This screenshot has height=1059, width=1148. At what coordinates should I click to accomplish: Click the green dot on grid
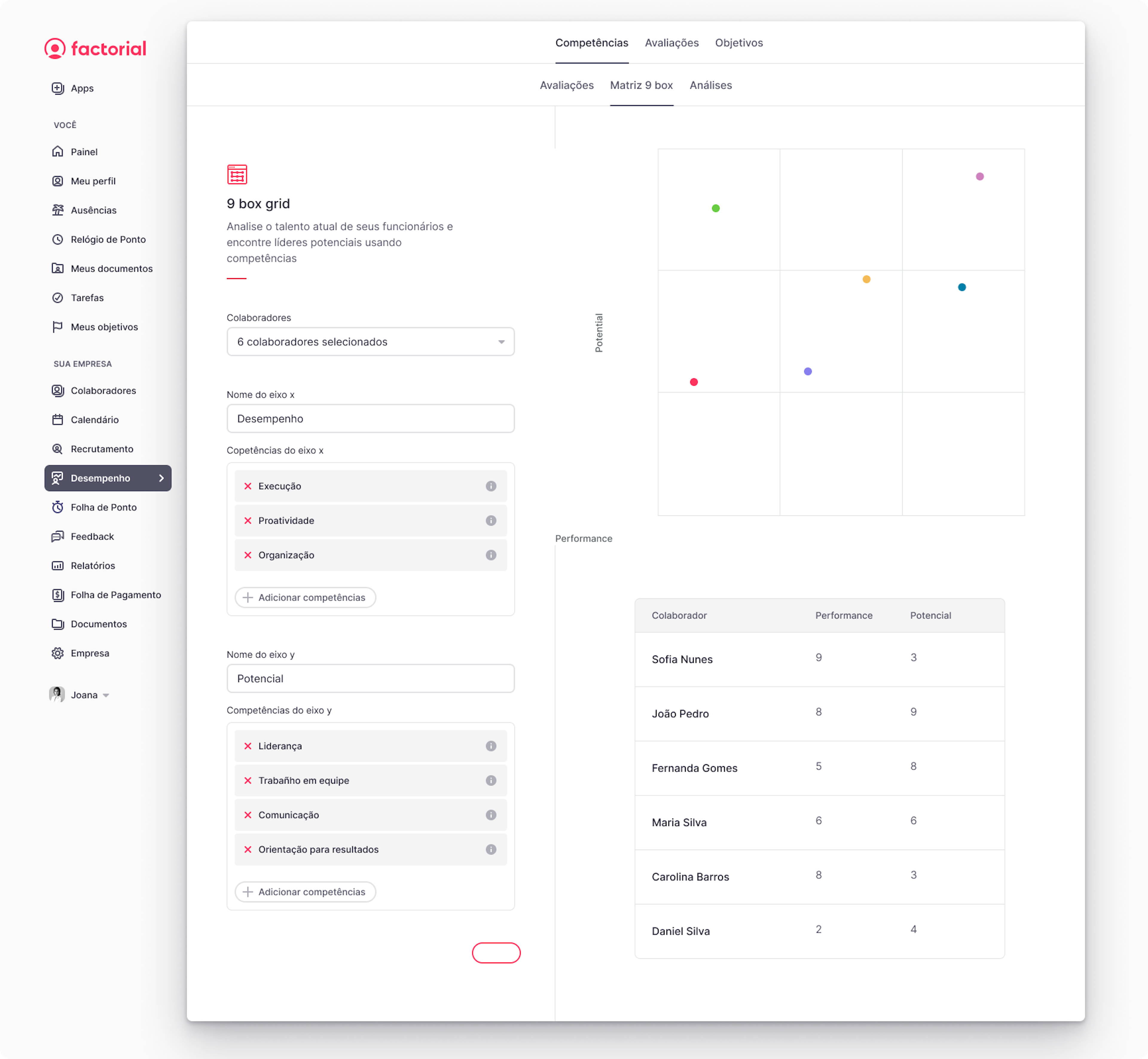tap(716, 208)
